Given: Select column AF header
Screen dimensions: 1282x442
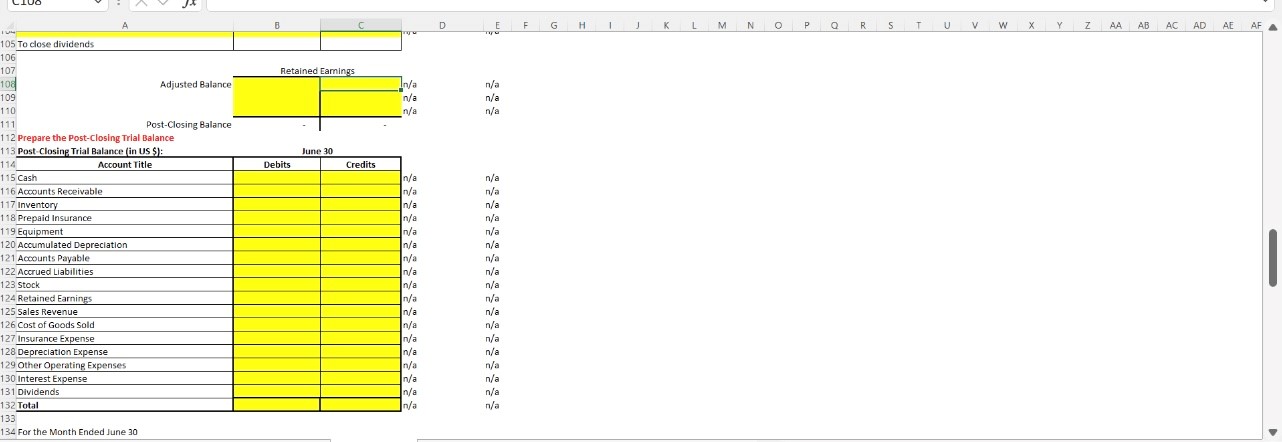Looking at the screenshot, I should click(x=1255, y=26).
